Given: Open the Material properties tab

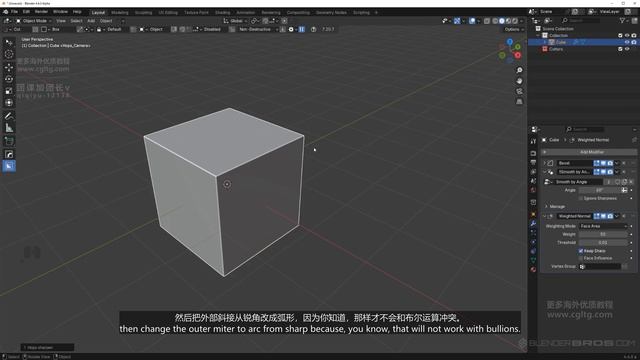Looking at the screenshot, I should coord(533,269).
